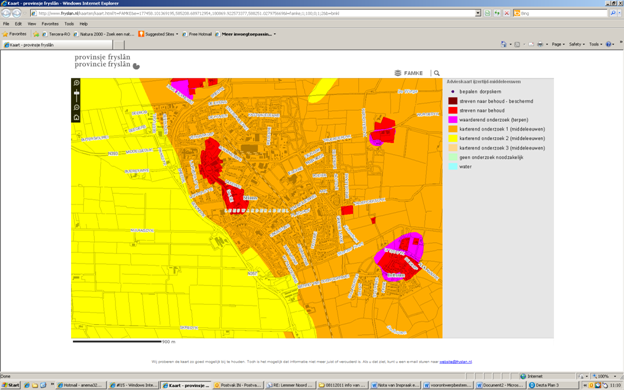This screenshot has width=624, height=390.
Task: Click the search magnifier next to FAMKE
Action: pyautogui.click(x=437, y=73)
